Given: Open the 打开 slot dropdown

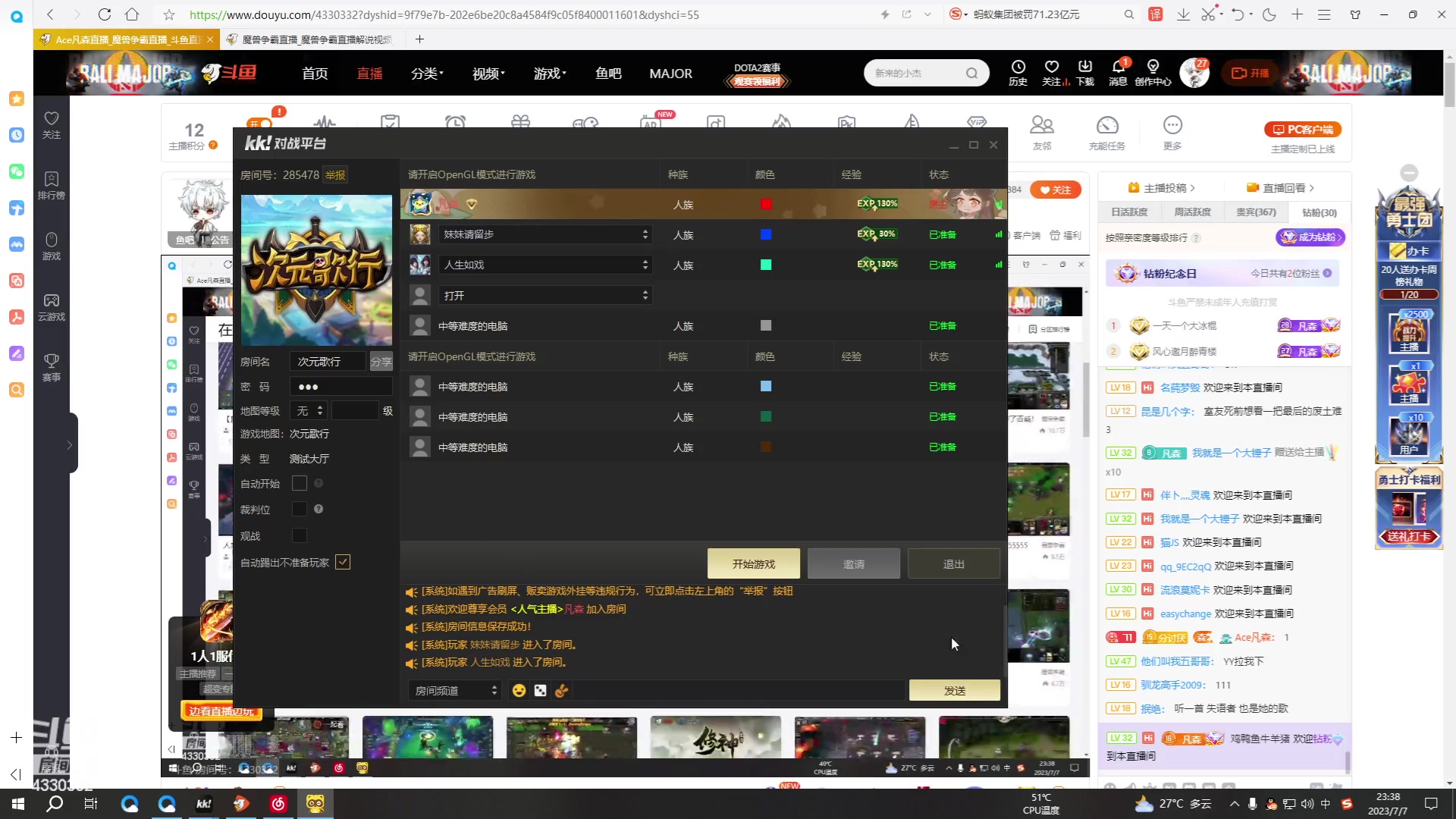Looking at the screenshot, I should point(545,295).
